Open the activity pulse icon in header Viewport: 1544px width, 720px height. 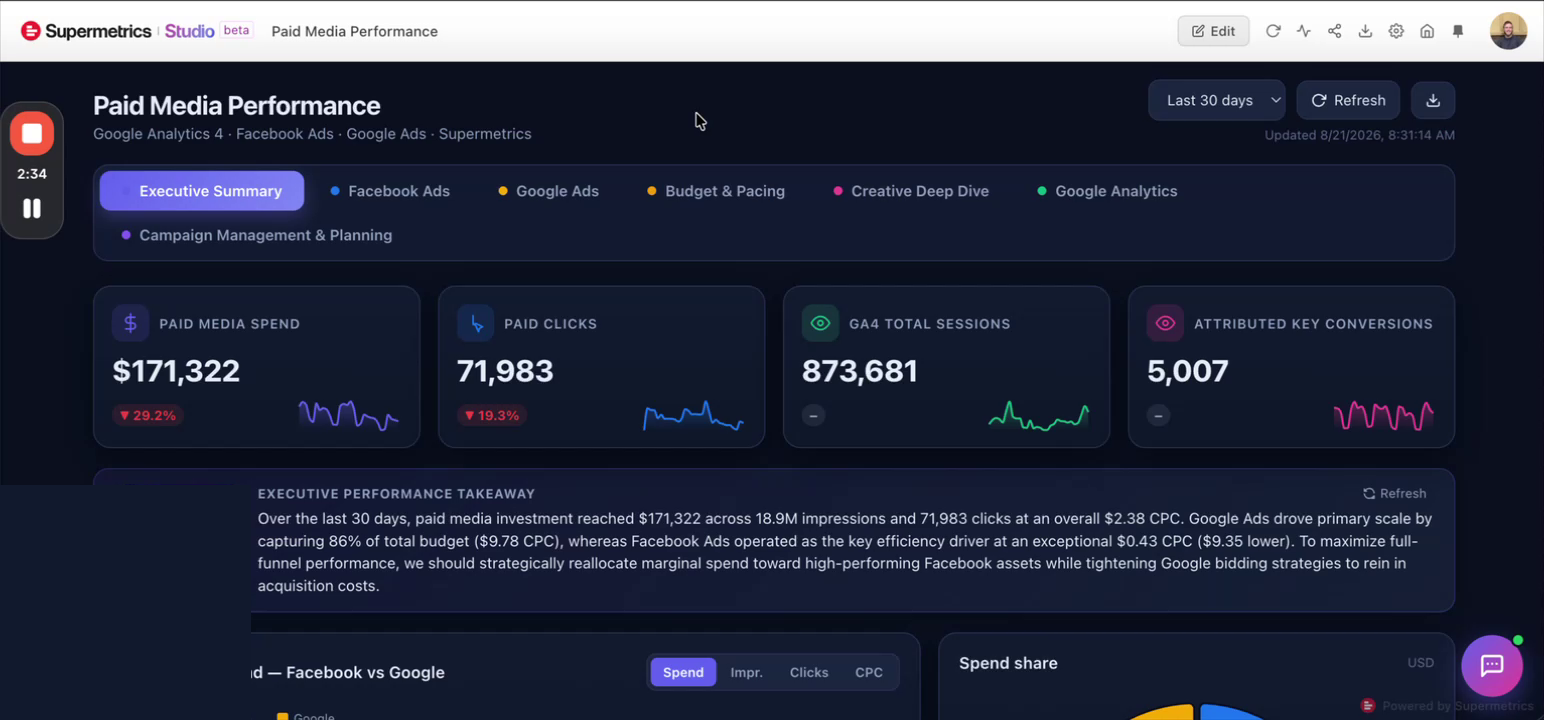click(x=1304, y=31)
